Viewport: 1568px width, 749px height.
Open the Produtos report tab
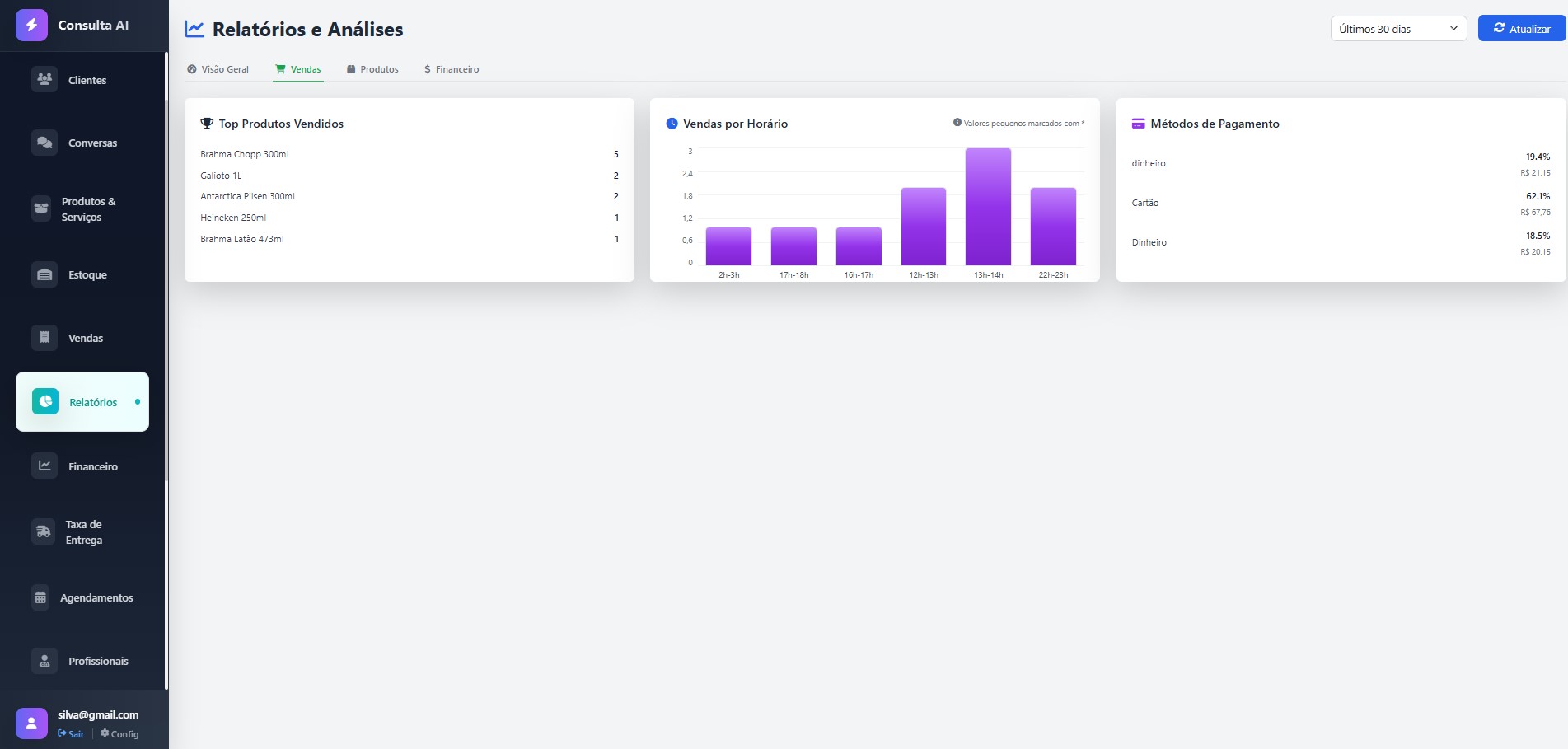(372, 69)
